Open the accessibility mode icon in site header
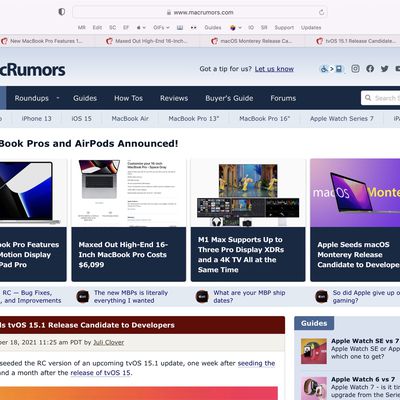This screenshot has height=400, width=400. click(x=331, y=69)
